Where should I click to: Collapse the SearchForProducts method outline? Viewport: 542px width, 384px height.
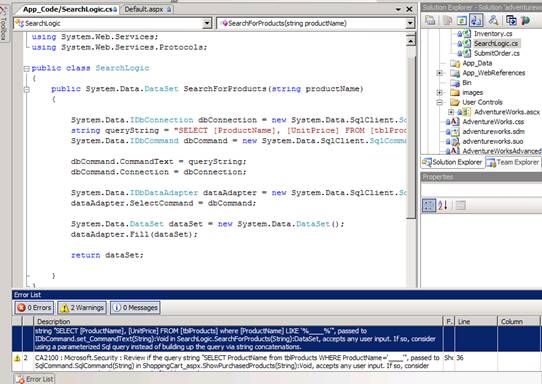[27, 90]
